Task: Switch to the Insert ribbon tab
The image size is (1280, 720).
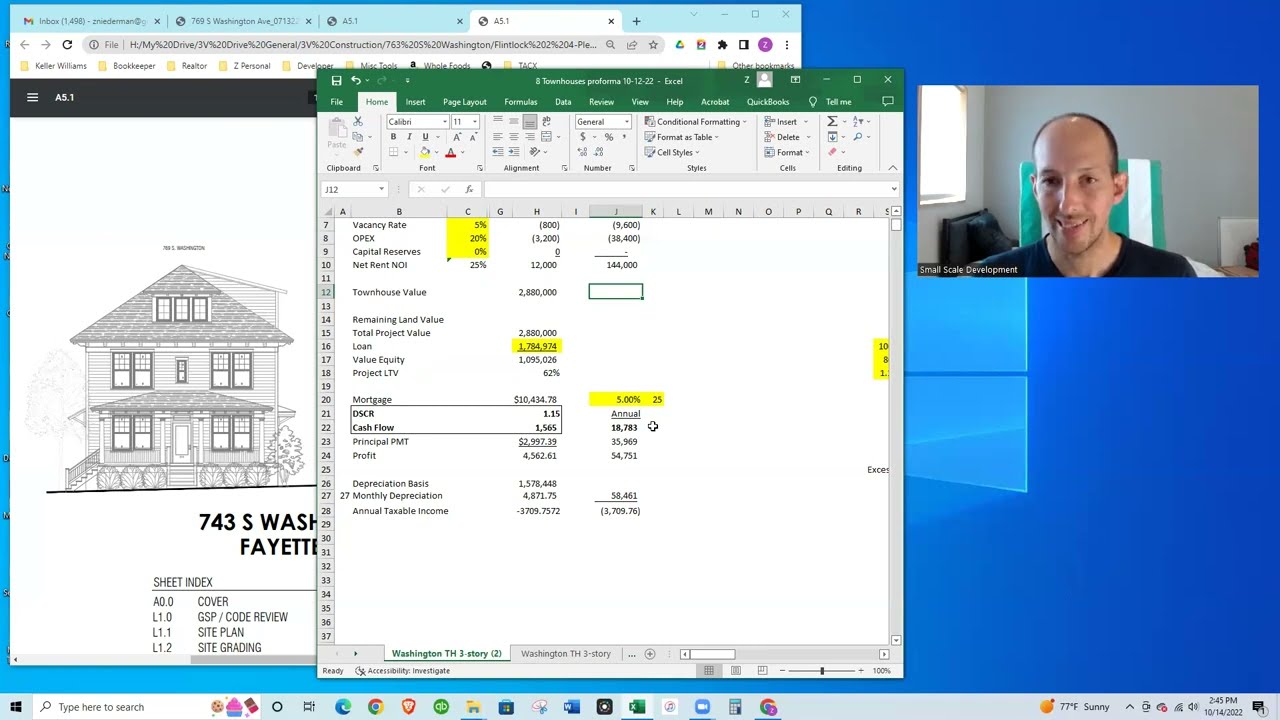Action: [415, 102]
